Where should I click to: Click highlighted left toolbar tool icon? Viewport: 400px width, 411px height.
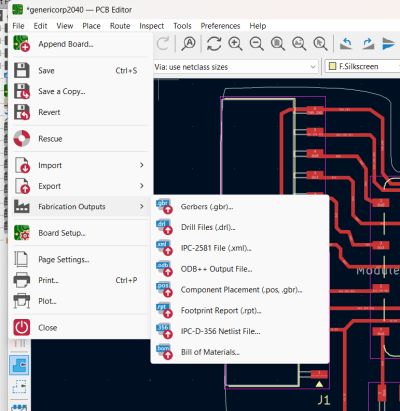tap(19, 365)
